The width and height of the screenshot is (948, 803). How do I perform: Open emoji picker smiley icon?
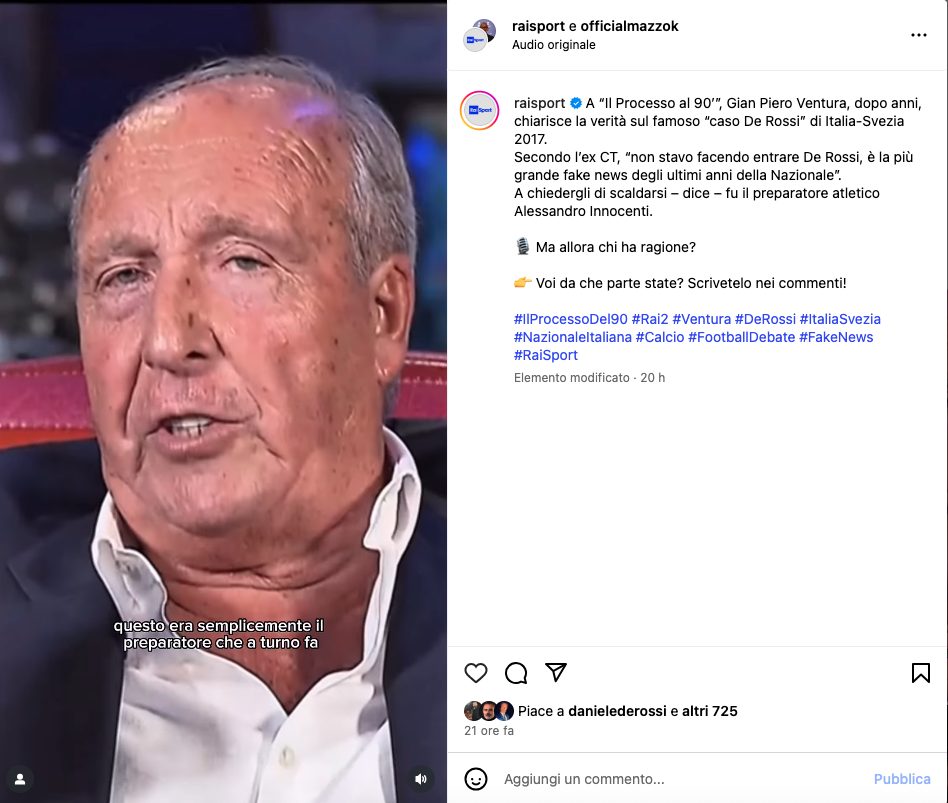coord(476,779)
